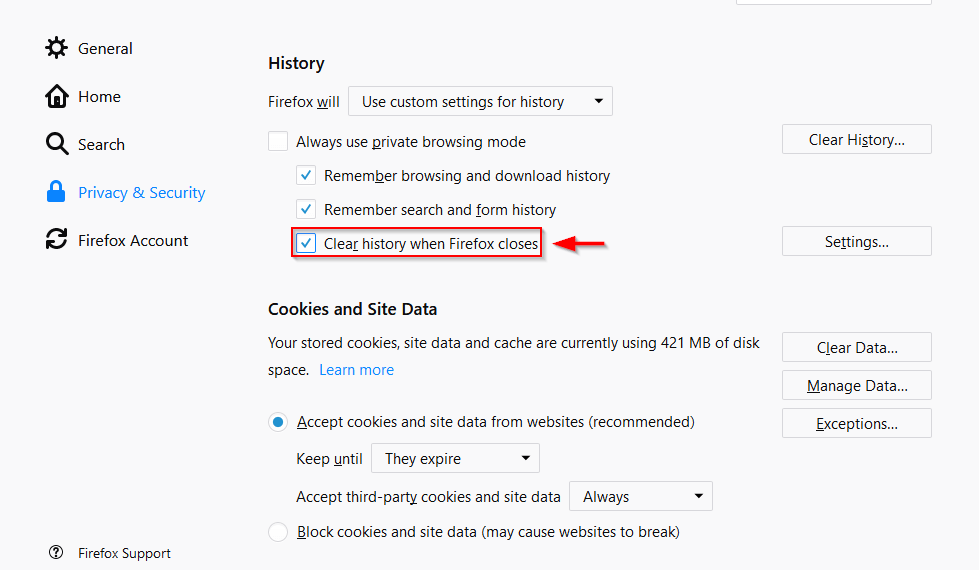This screenshot has width=979, height=570.
Task: Click the General gear icon
Action: [57, 48]
